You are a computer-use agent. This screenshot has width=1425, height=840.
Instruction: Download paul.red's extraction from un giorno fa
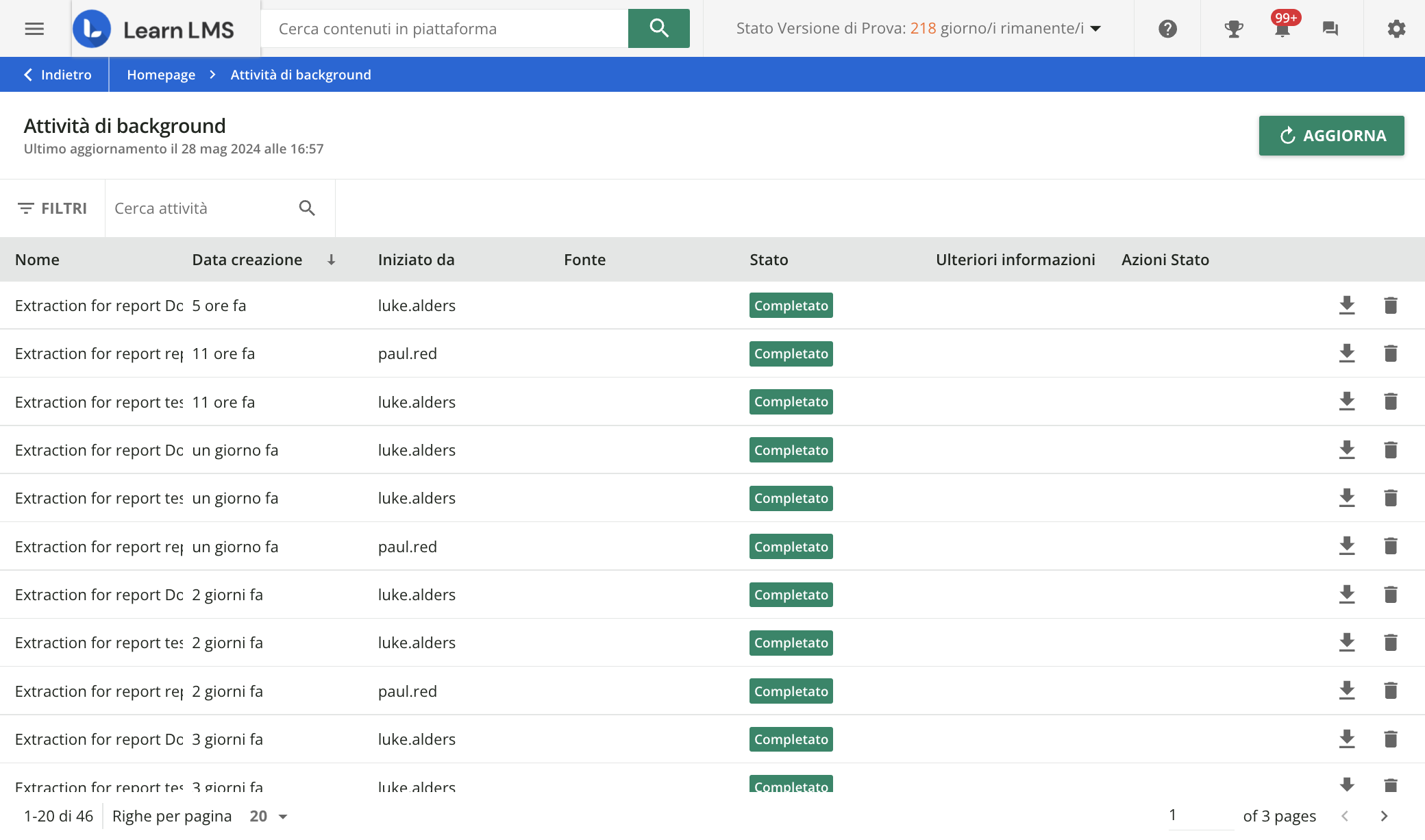click(x=1347, y=546)
